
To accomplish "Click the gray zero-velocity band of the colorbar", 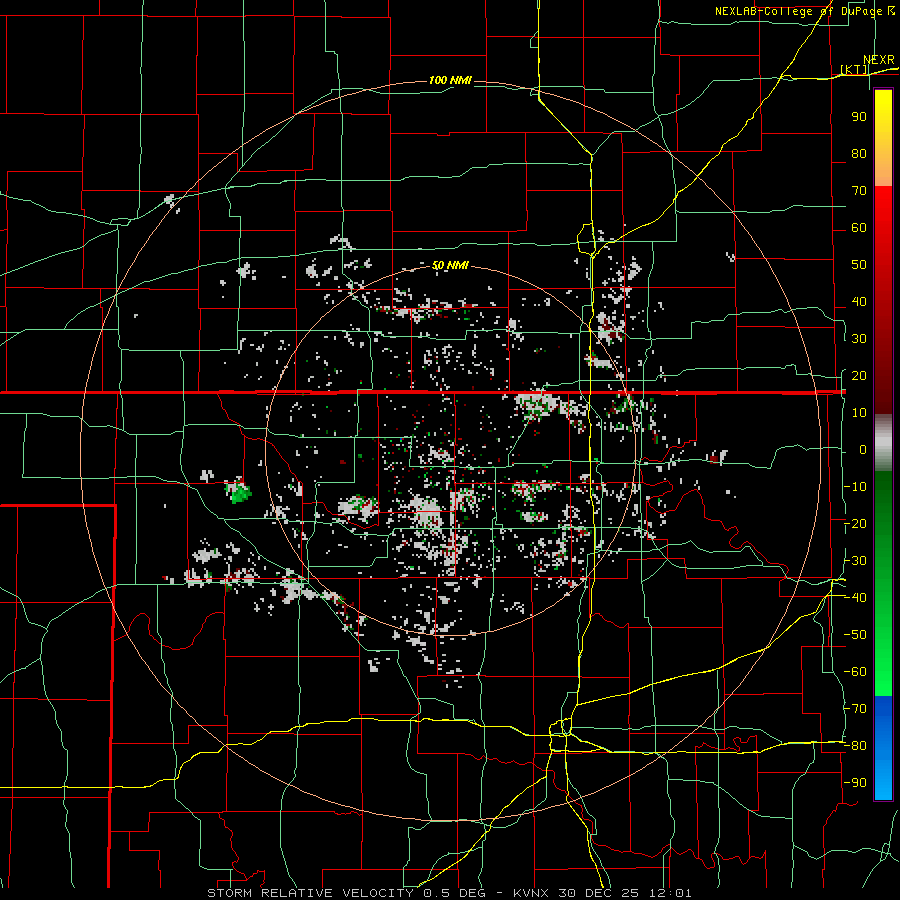I will pyautogui.click(x=883, y=442).
